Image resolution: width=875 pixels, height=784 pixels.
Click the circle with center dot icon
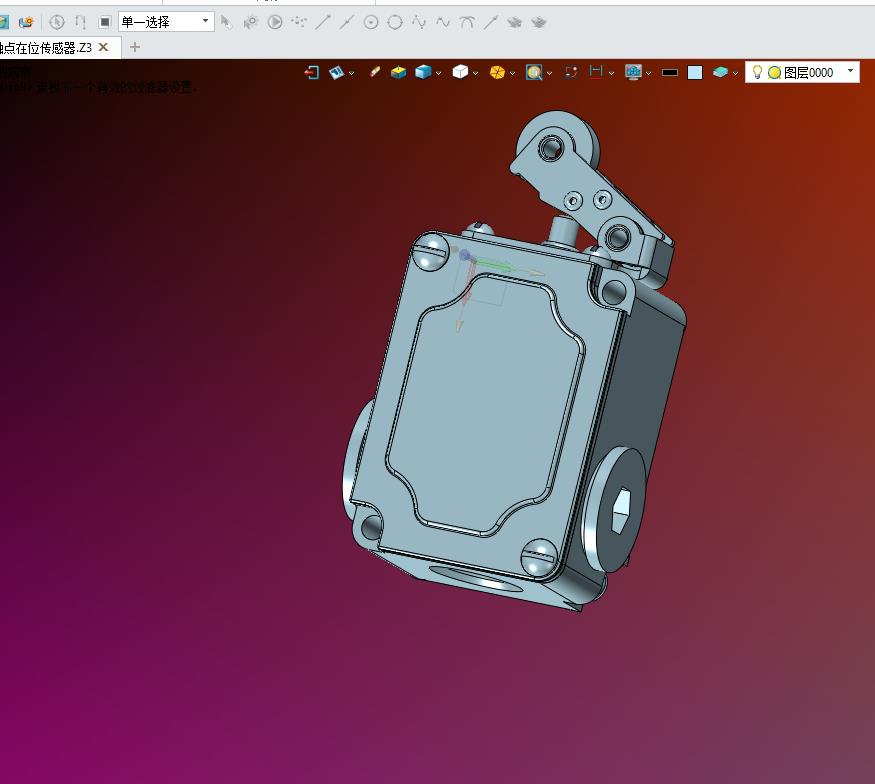coord(371,22)
